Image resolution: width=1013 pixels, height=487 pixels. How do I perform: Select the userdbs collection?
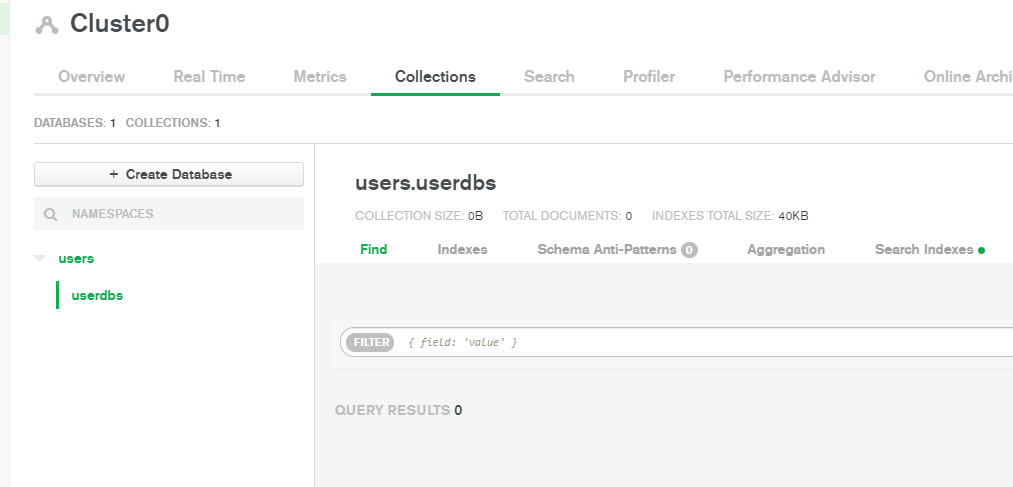97,295
